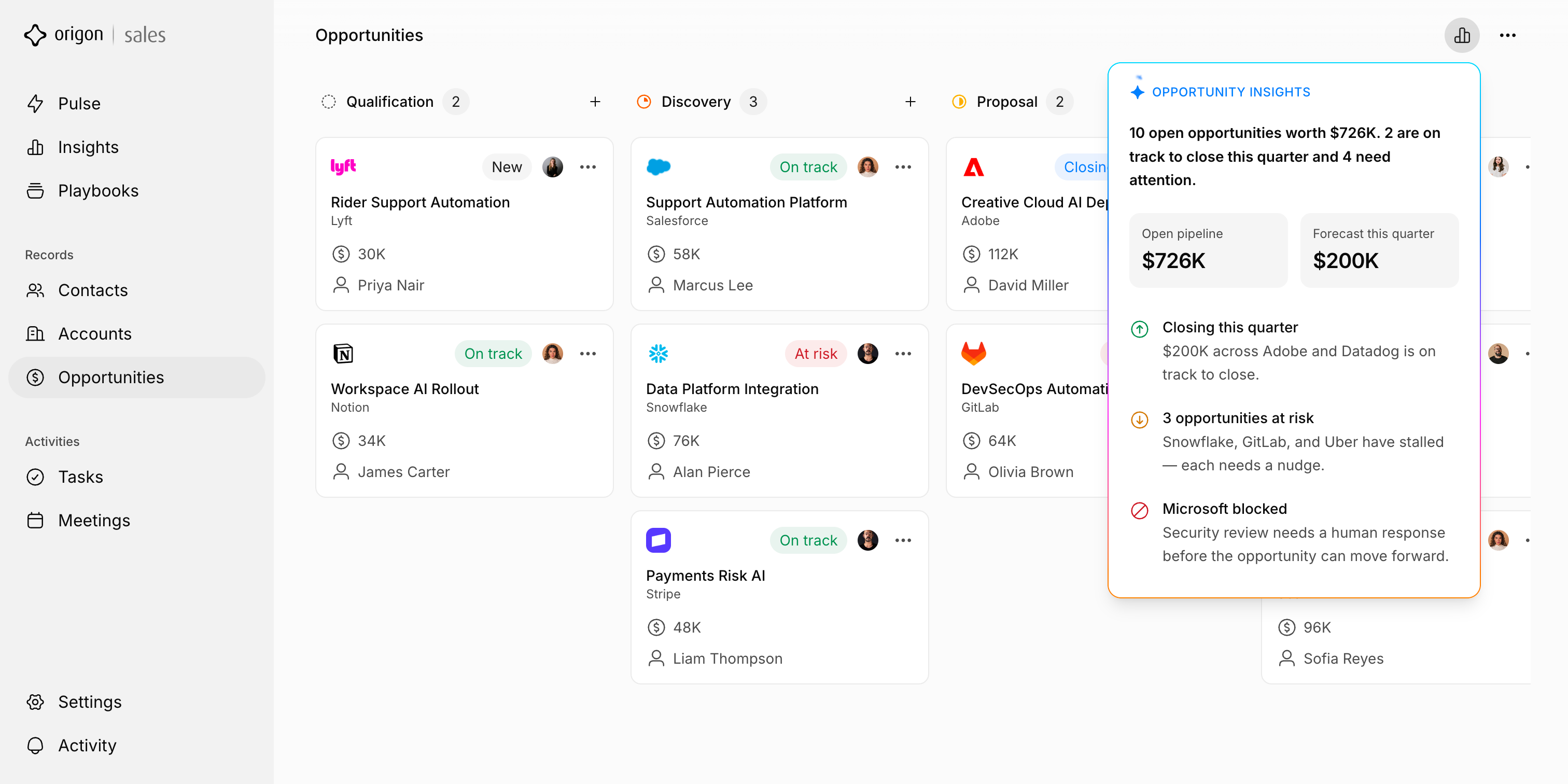Click the Qualification column count badge

click(x=456, y=102)
